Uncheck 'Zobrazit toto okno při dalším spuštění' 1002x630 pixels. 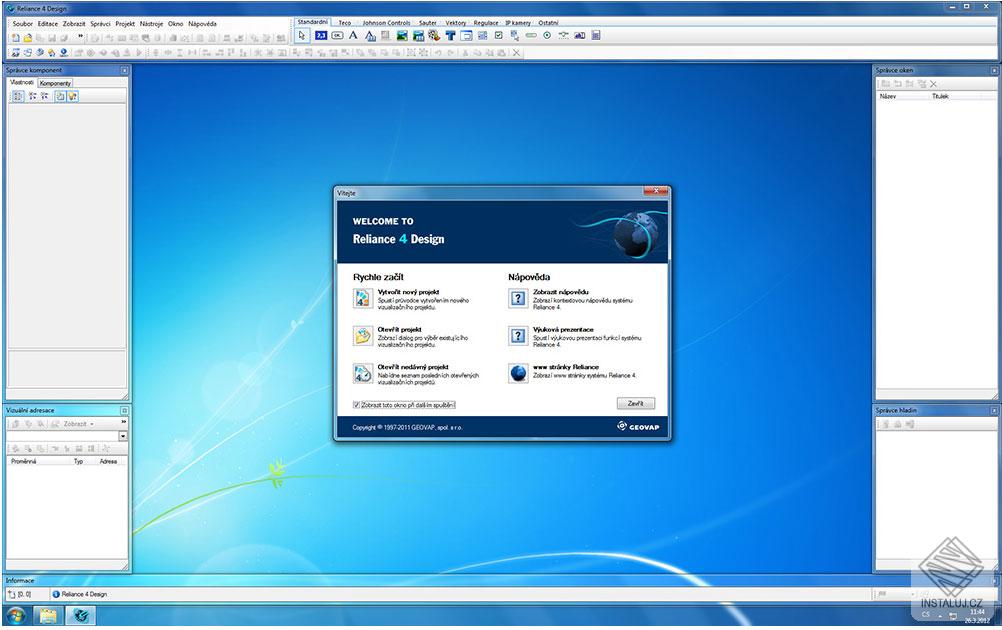(357, 405)
